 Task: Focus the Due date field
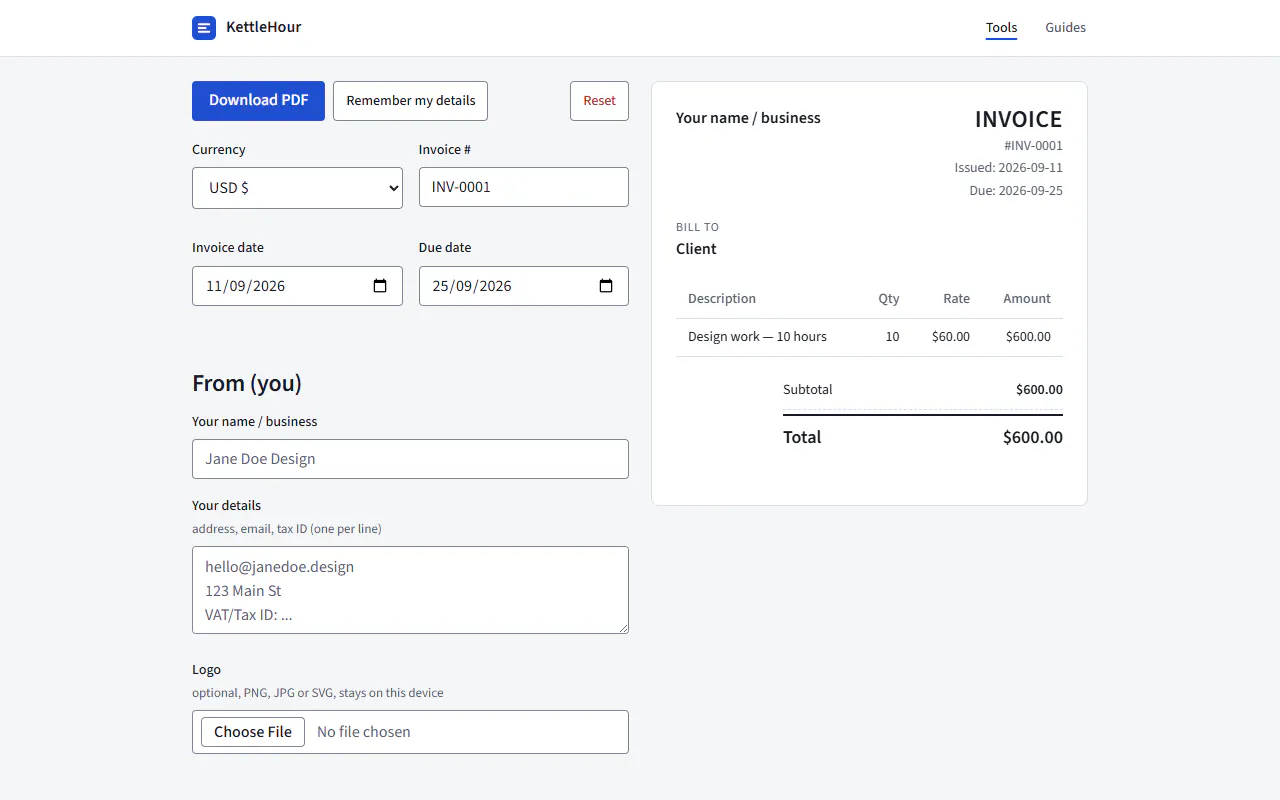click(524, 286)
